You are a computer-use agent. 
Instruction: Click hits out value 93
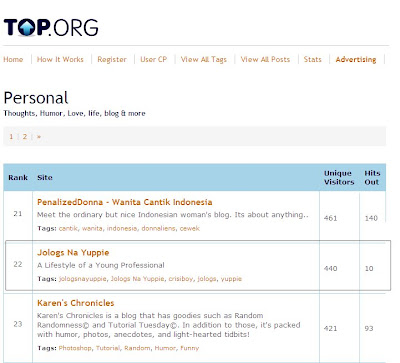(x=369, y=329)
